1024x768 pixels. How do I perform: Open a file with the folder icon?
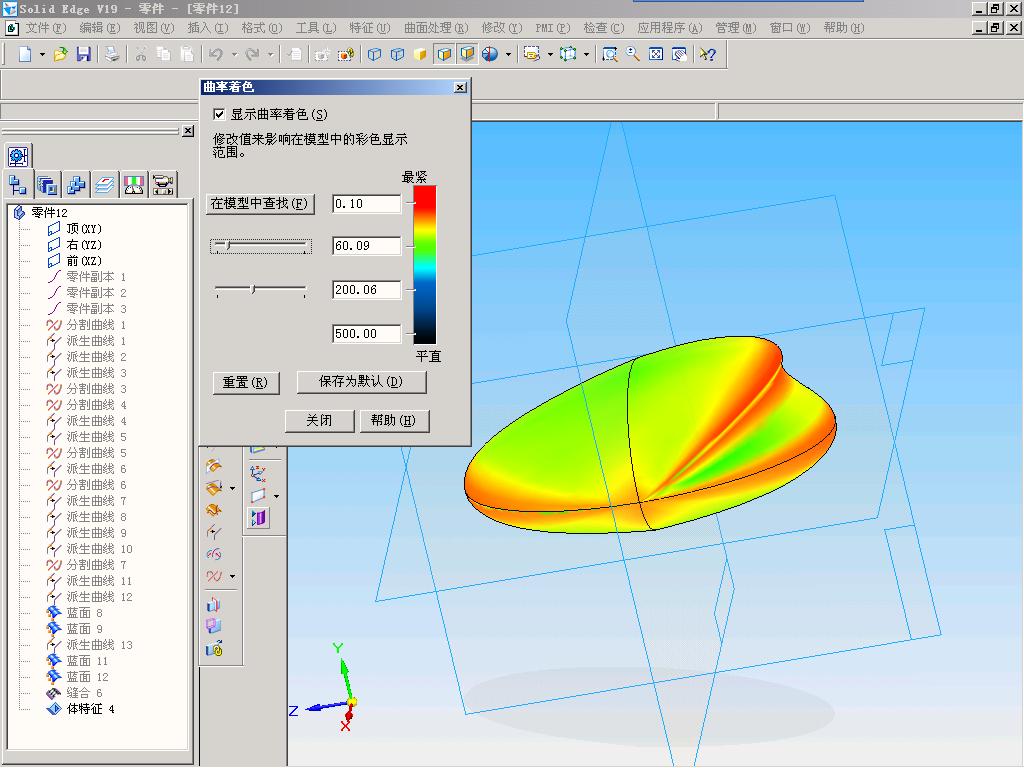pyautogui.click(x=60, y=54)
